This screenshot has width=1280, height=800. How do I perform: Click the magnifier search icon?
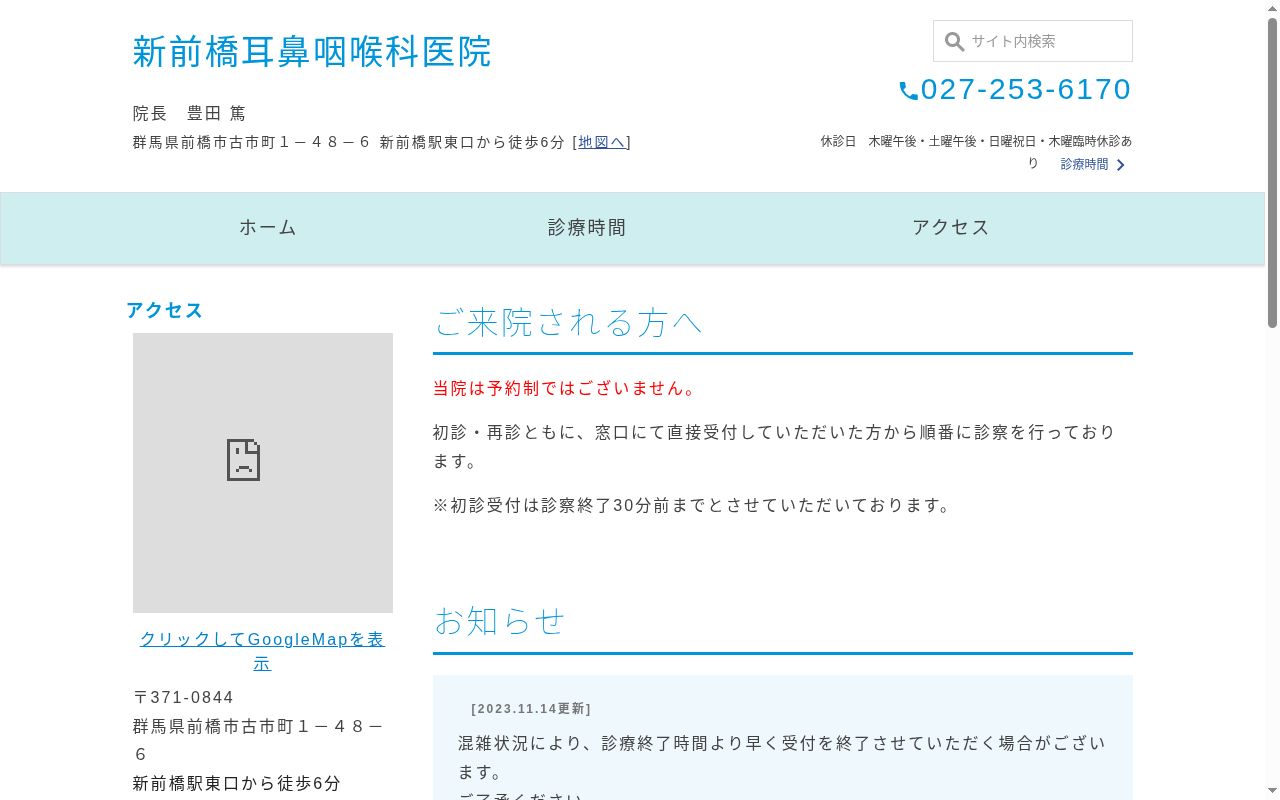click(x=954, y=42)
